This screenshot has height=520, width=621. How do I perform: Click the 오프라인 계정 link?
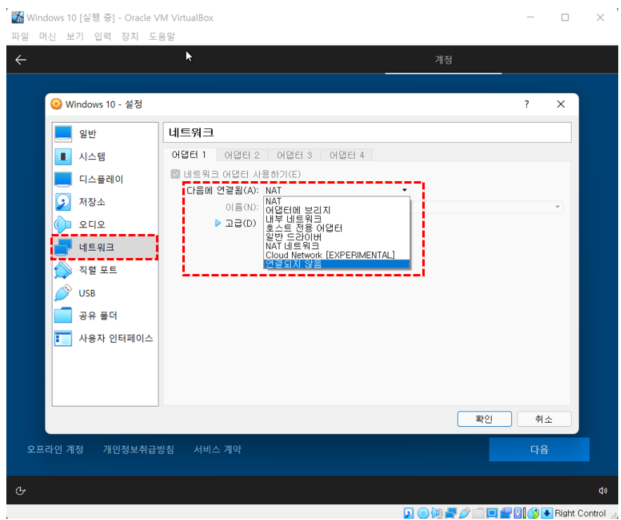[x=55, y=450]
